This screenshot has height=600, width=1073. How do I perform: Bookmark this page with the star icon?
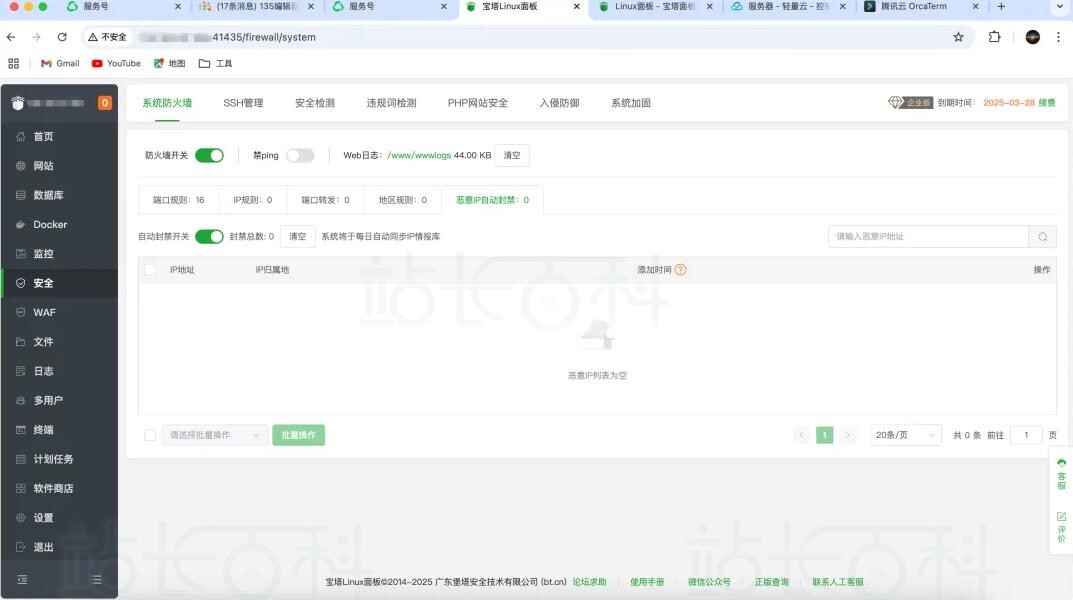tap(958, 37)
